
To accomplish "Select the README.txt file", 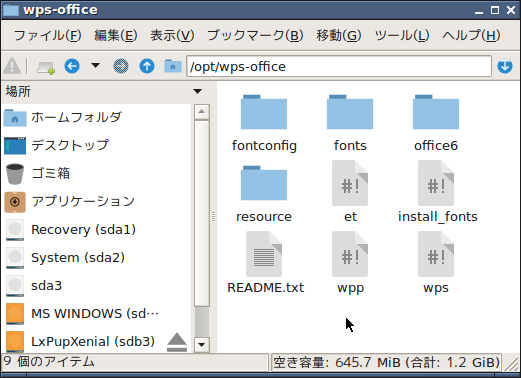I will point(265,263).
